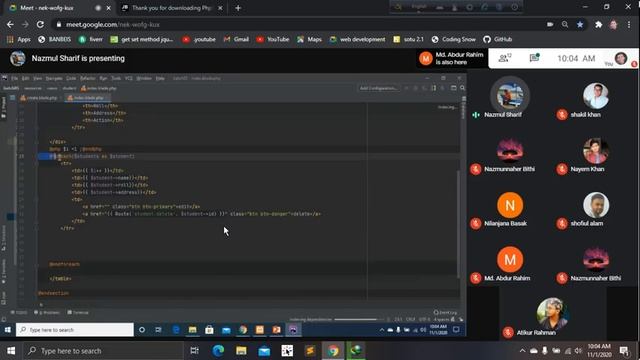Click Chrome icon on Windows taskbar
Viewport: 640px width, 360px height.
coord(333,351)
